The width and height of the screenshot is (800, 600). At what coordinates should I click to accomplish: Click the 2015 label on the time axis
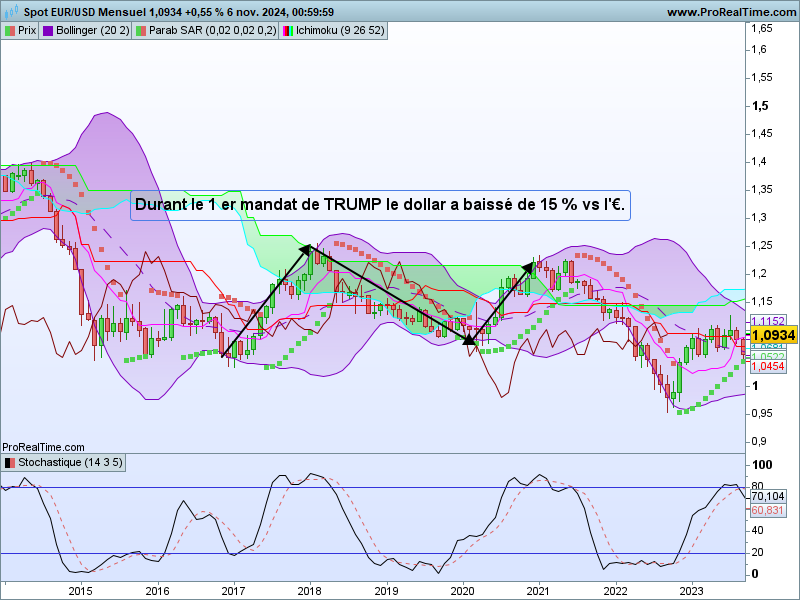pyautogui.click(x=81, y=592)
